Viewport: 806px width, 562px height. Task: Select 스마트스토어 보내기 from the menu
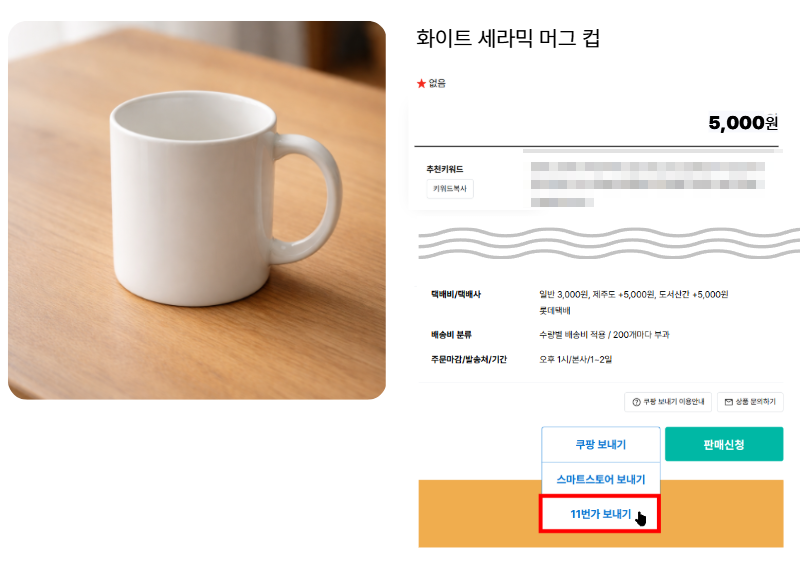click(600, 479)
